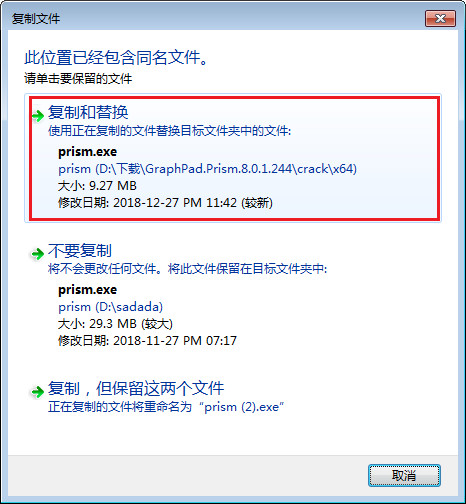Click green arrow beside 不要复制
466x504 pixels.
37,254
